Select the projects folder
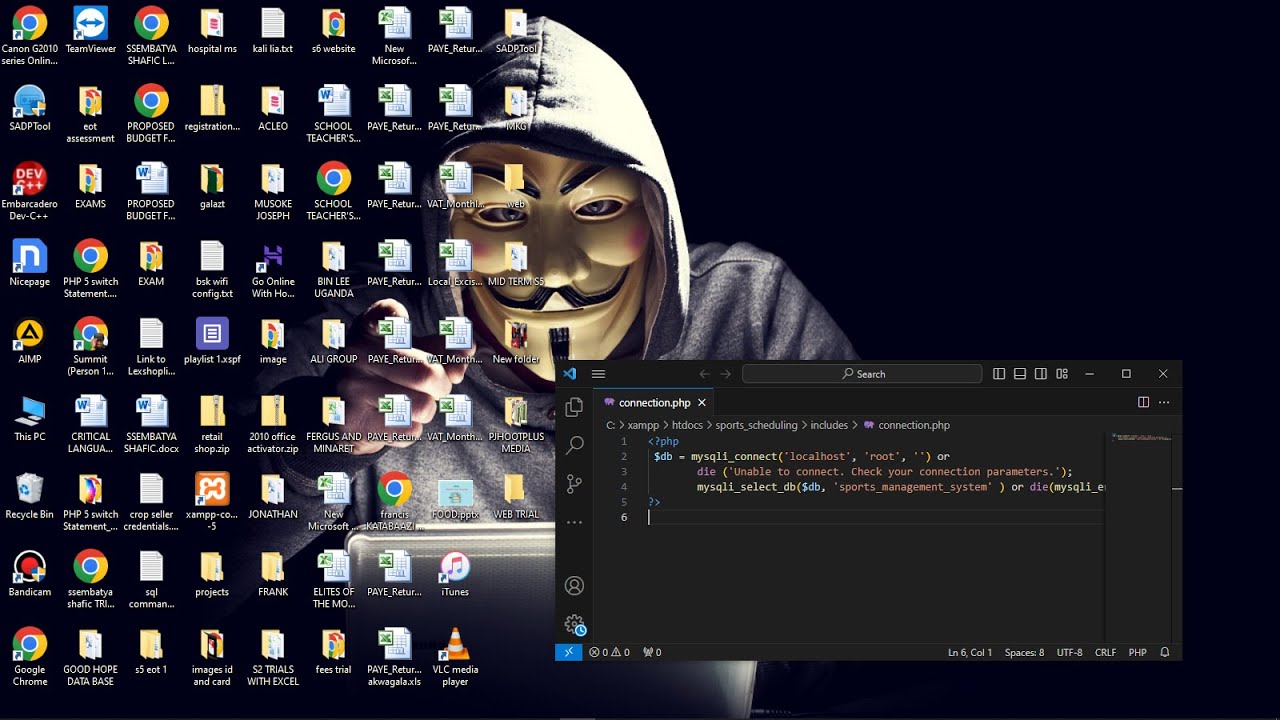 click(212, 574)
